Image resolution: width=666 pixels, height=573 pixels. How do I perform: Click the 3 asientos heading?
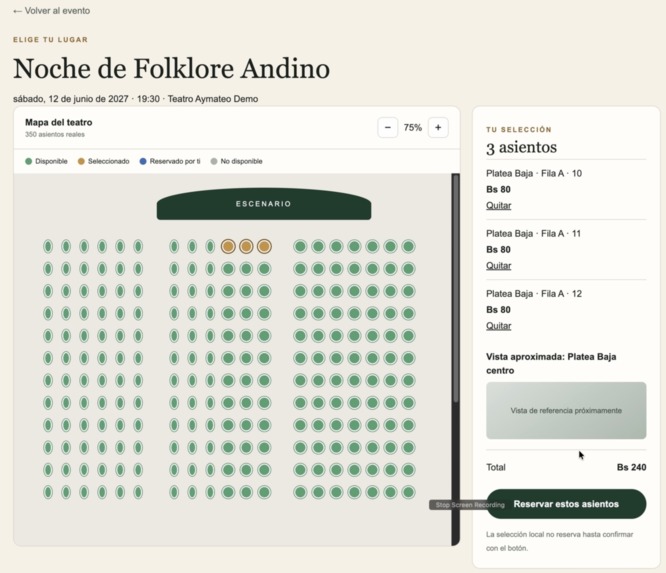pos(522,147)
